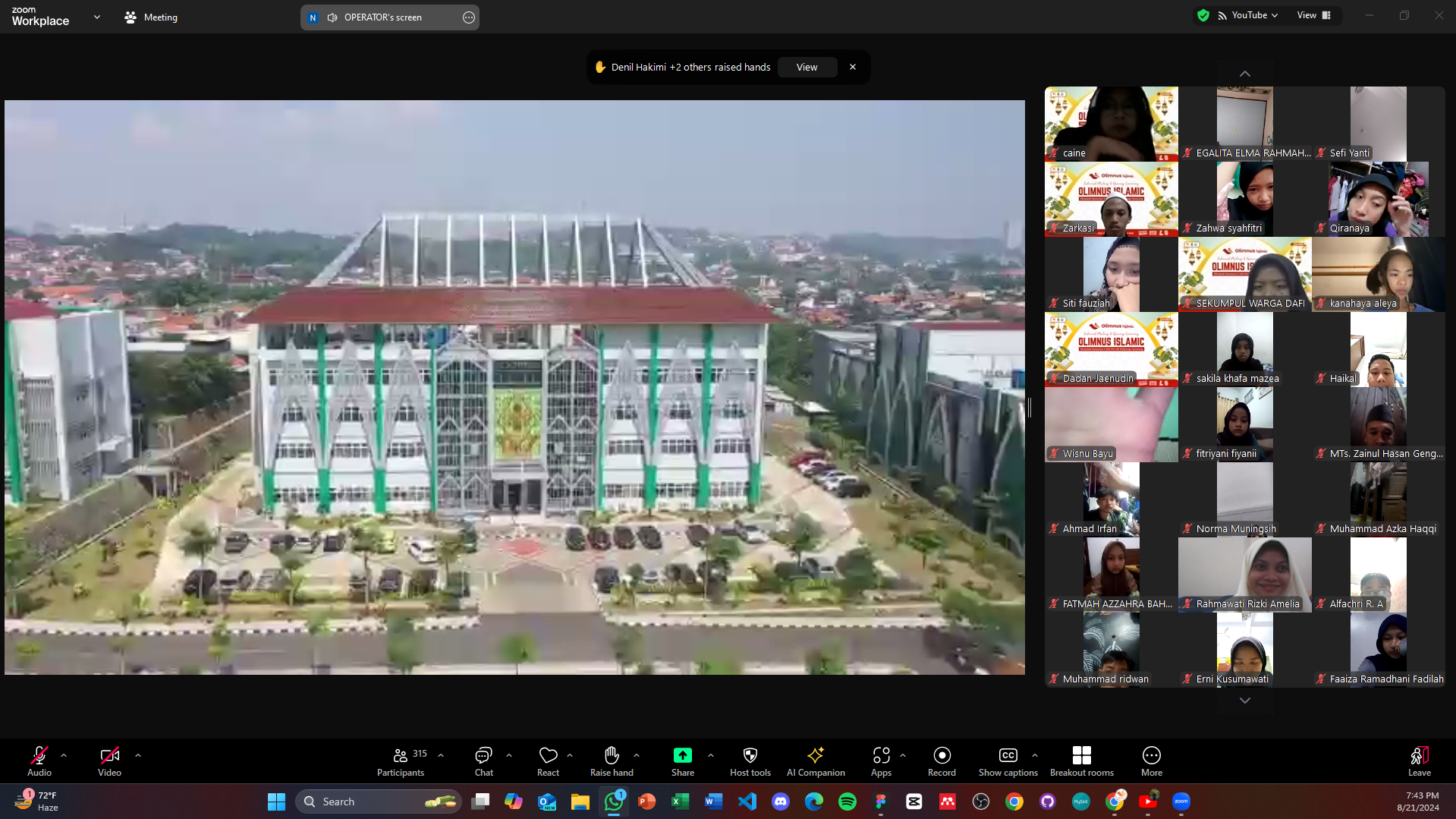Leave the meeting
Screen dimensions: 1456x819
1419,761
